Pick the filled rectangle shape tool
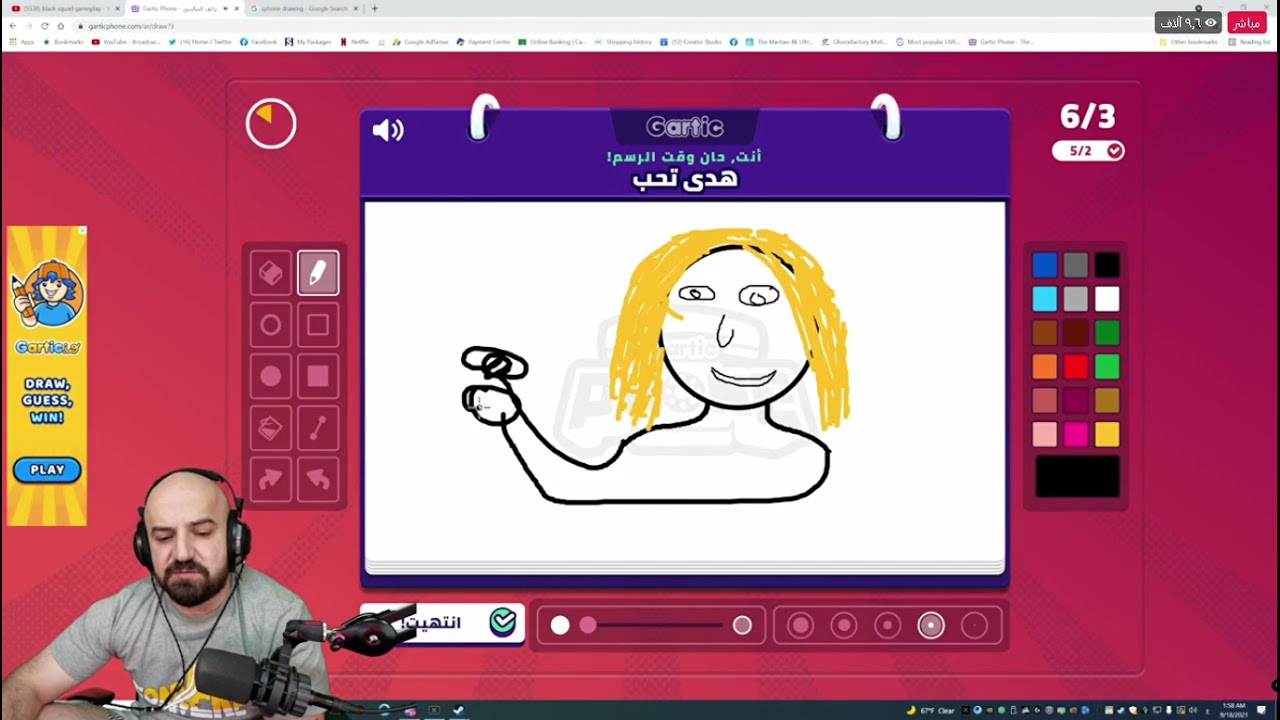The height and width of the screenshot is (720, 1280). tap(318, 376)
